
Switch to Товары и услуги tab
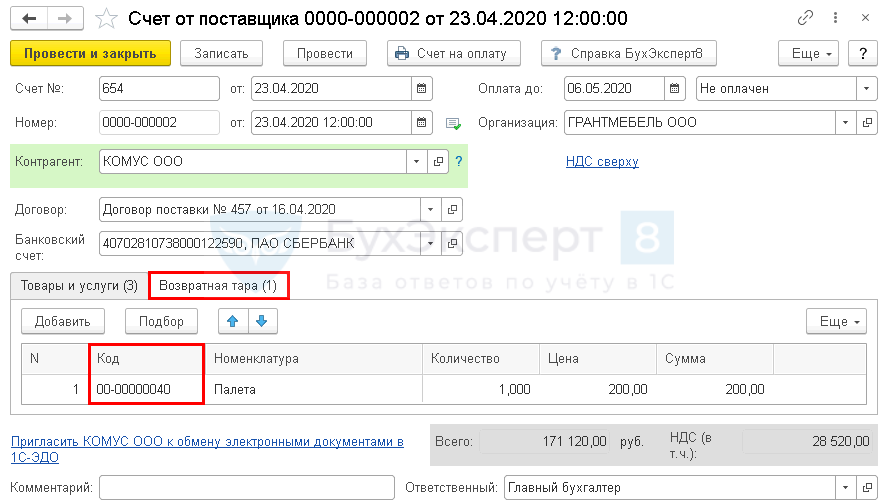pos(76,286)
